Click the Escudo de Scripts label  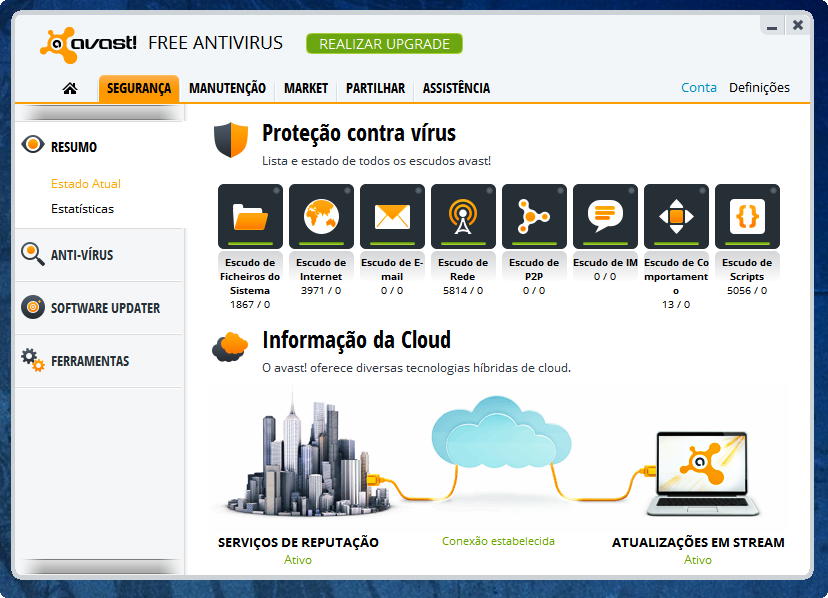point(747,269)
